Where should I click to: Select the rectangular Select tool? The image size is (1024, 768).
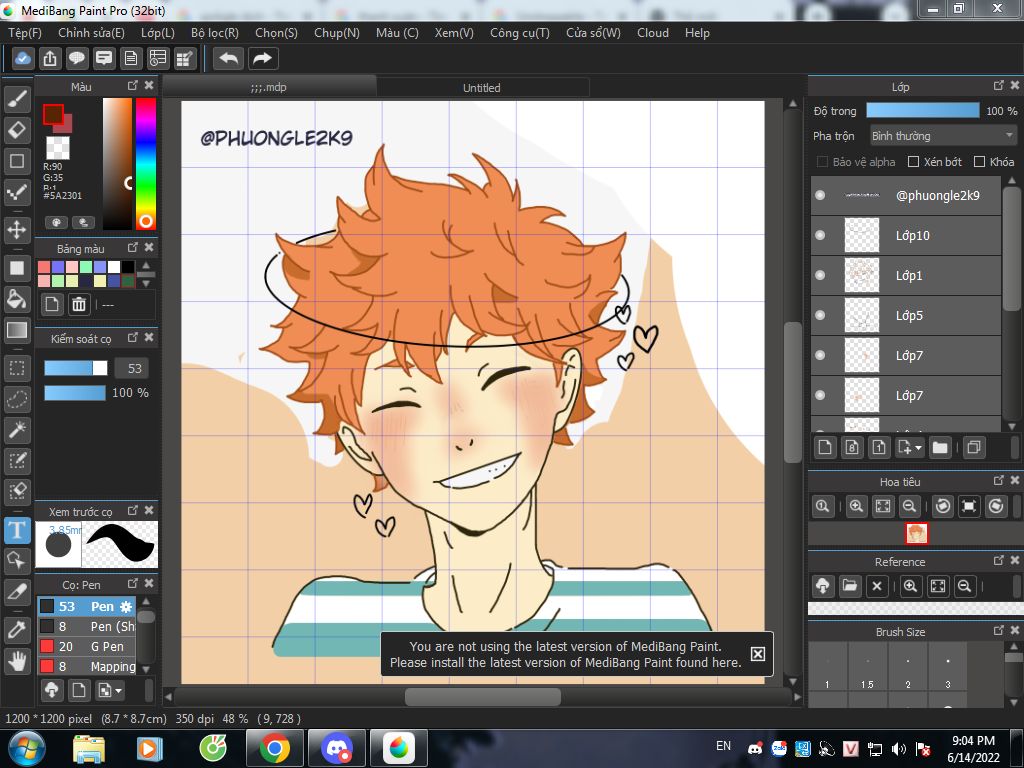pyautogui.click(x=17, y=368)
